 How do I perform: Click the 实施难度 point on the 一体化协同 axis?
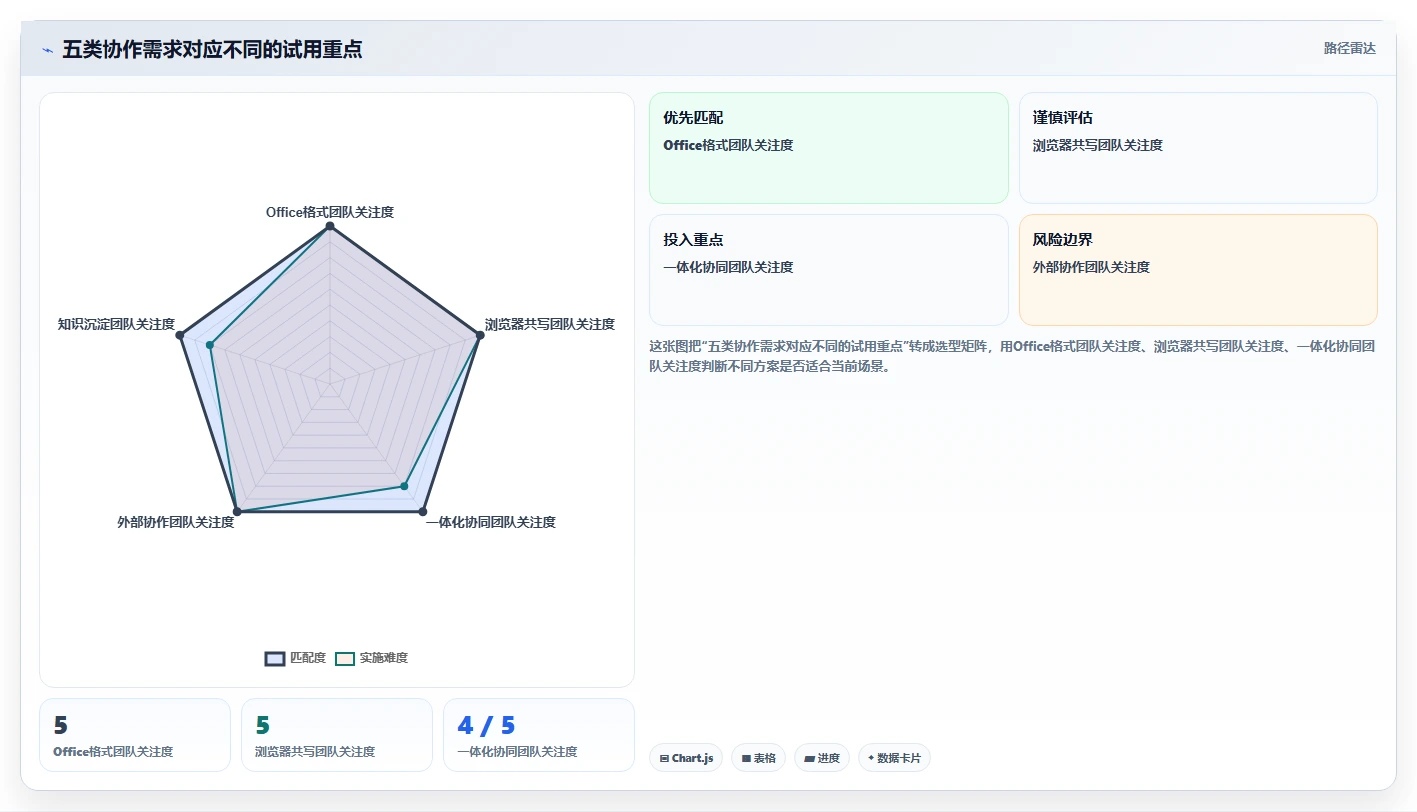(404, 486)
